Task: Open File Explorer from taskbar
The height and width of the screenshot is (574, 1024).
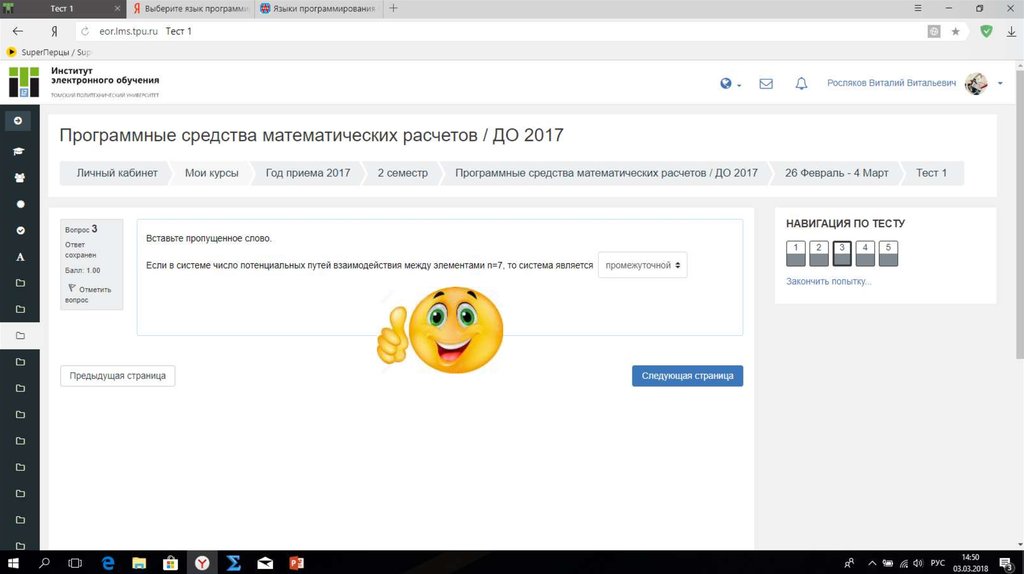Action: (x=139, y=563)
